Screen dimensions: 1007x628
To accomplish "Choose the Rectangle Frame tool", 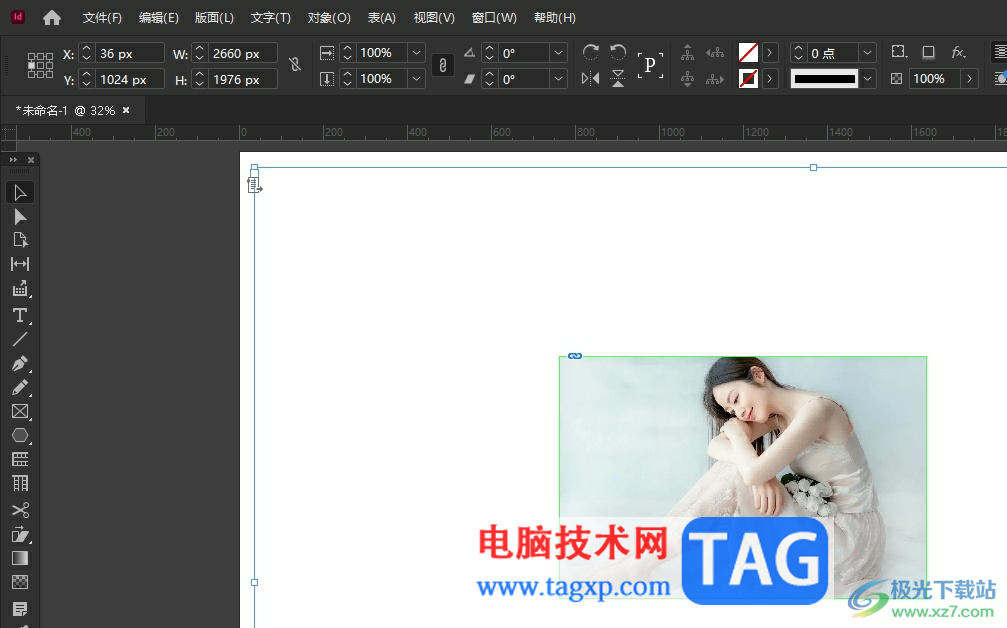I will (x=19, y=411).
